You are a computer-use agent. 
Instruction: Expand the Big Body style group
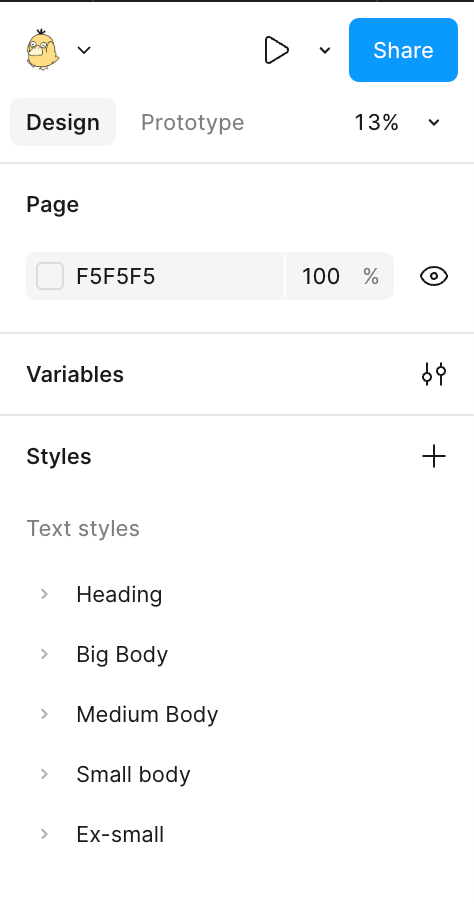44,654
